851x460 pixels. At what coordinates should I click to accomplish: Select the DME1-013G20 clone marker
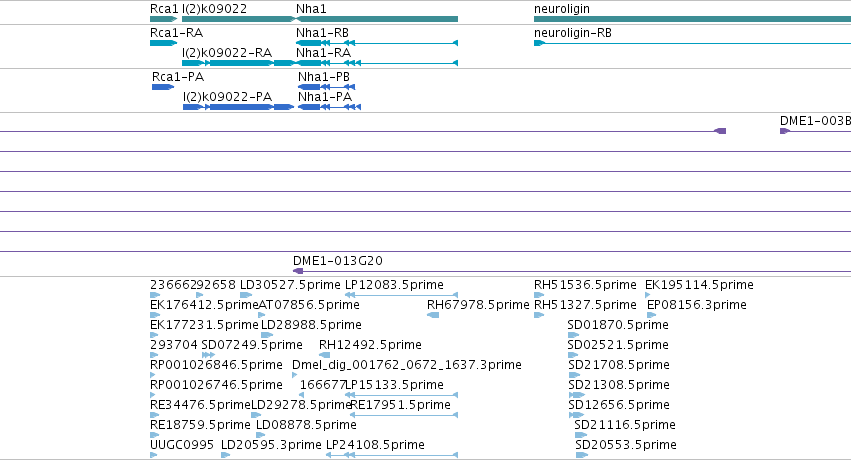point(298,271)
